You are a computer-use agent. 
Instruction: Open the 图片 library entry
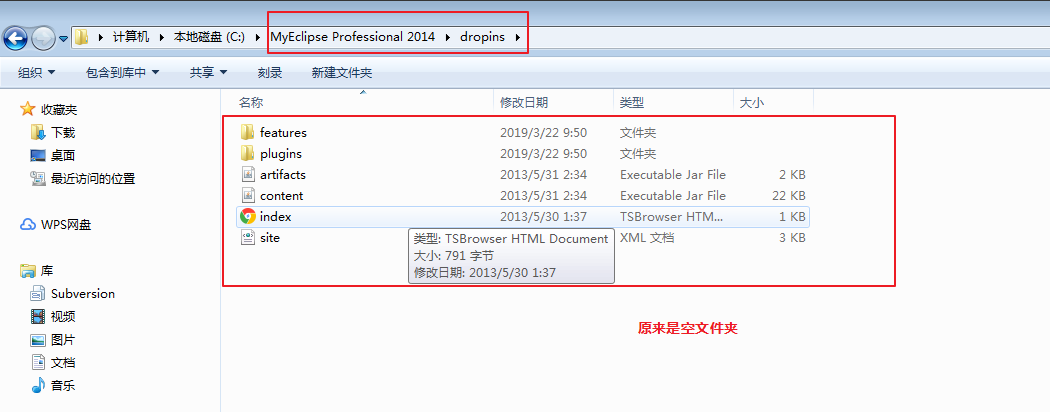click(63, 340)
